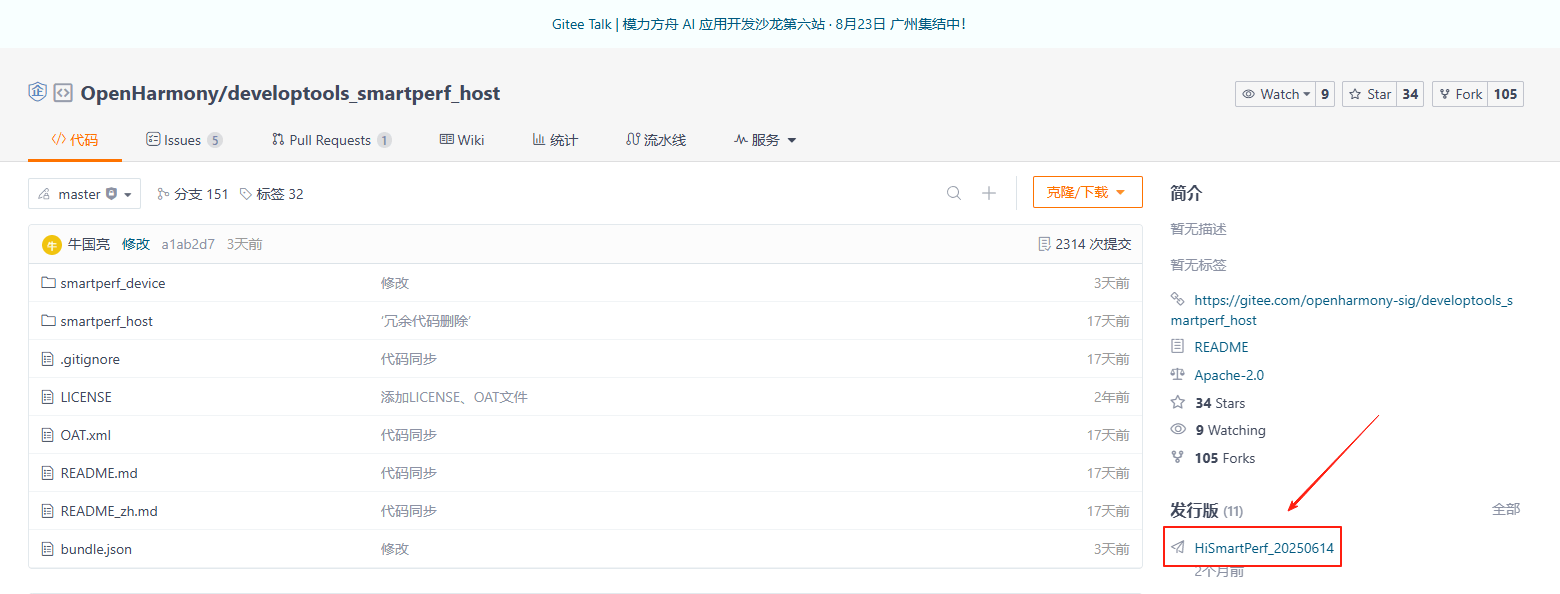This screenshot has width=1560, height=594.
Task: Click the tag icon beside 标签 32
Action: [246, 194]
